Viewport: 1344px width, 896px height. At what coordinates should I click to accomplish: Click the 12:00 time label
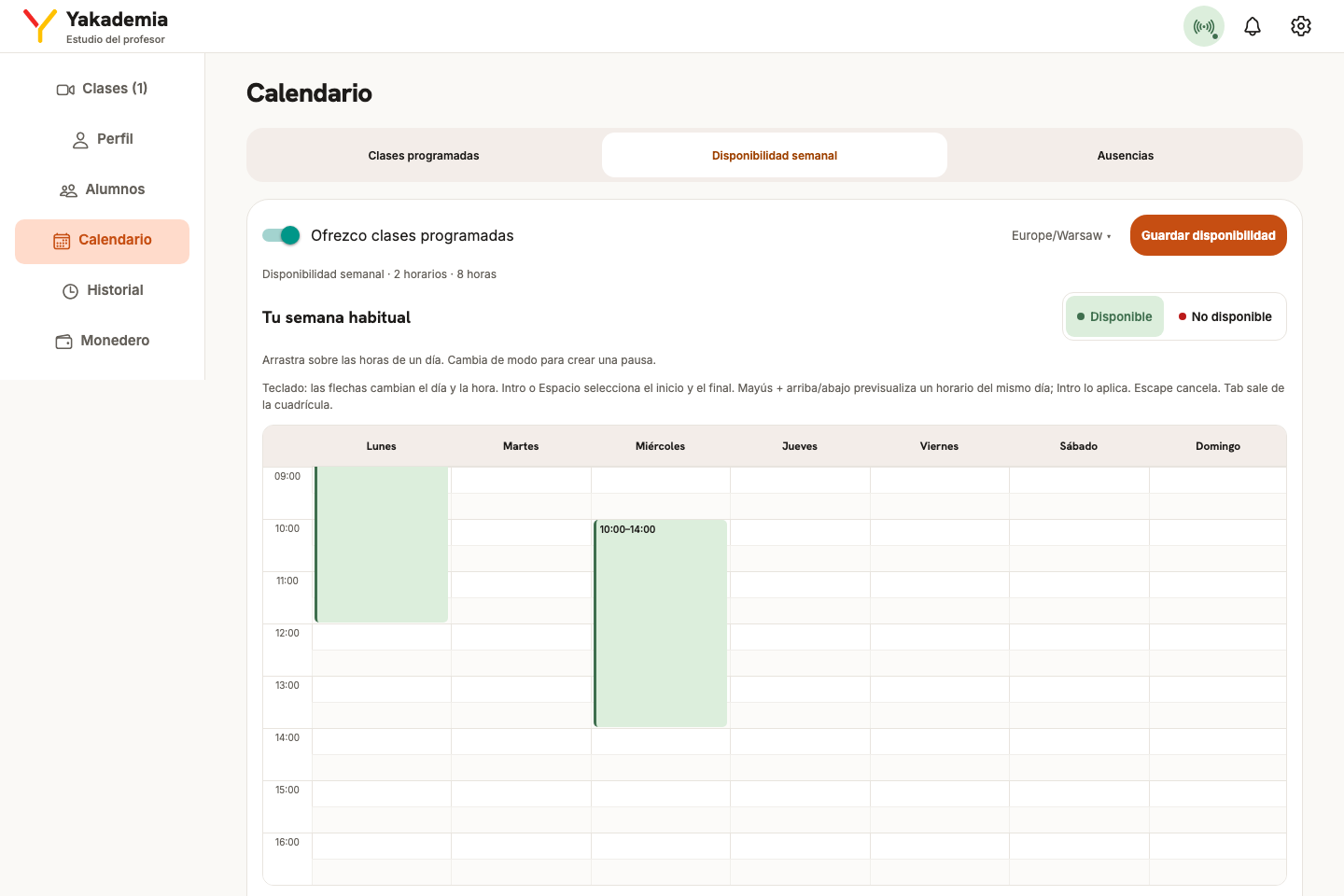[x=287, y=633]
